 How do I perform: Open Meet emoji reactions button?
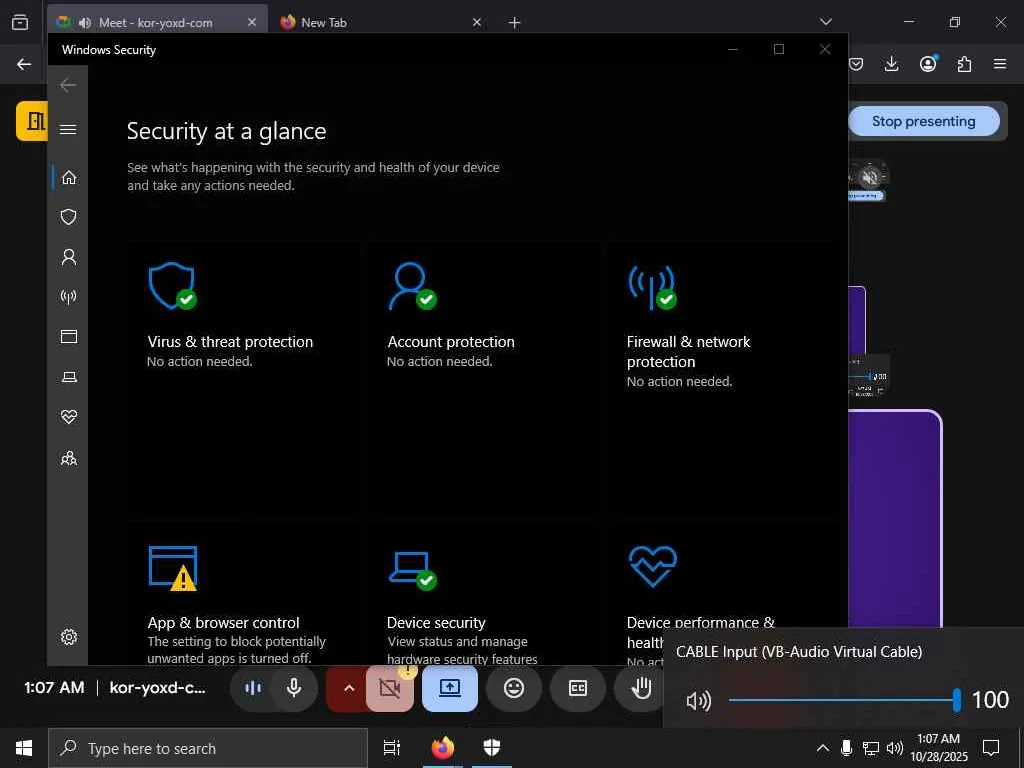pos(514,688)
